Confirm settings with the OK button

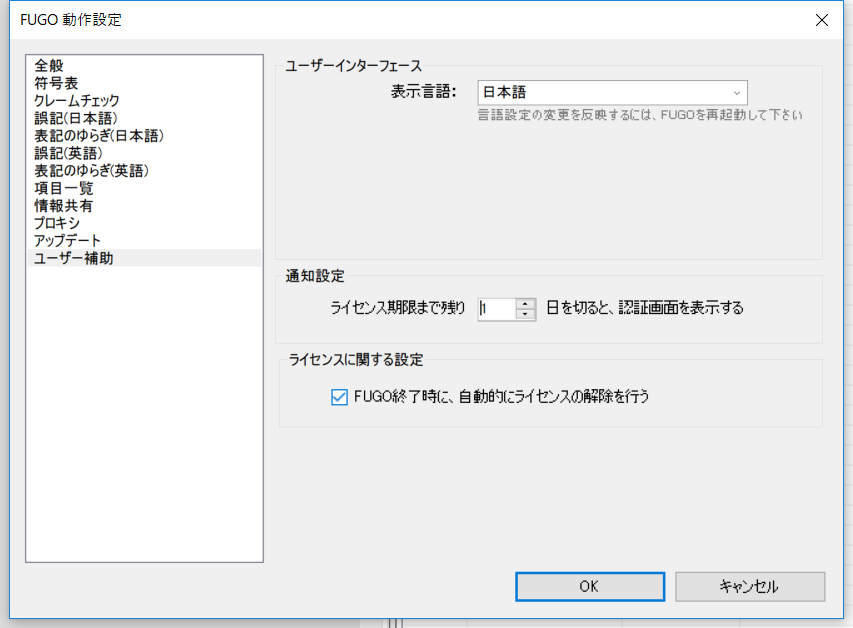click(590, 586)
